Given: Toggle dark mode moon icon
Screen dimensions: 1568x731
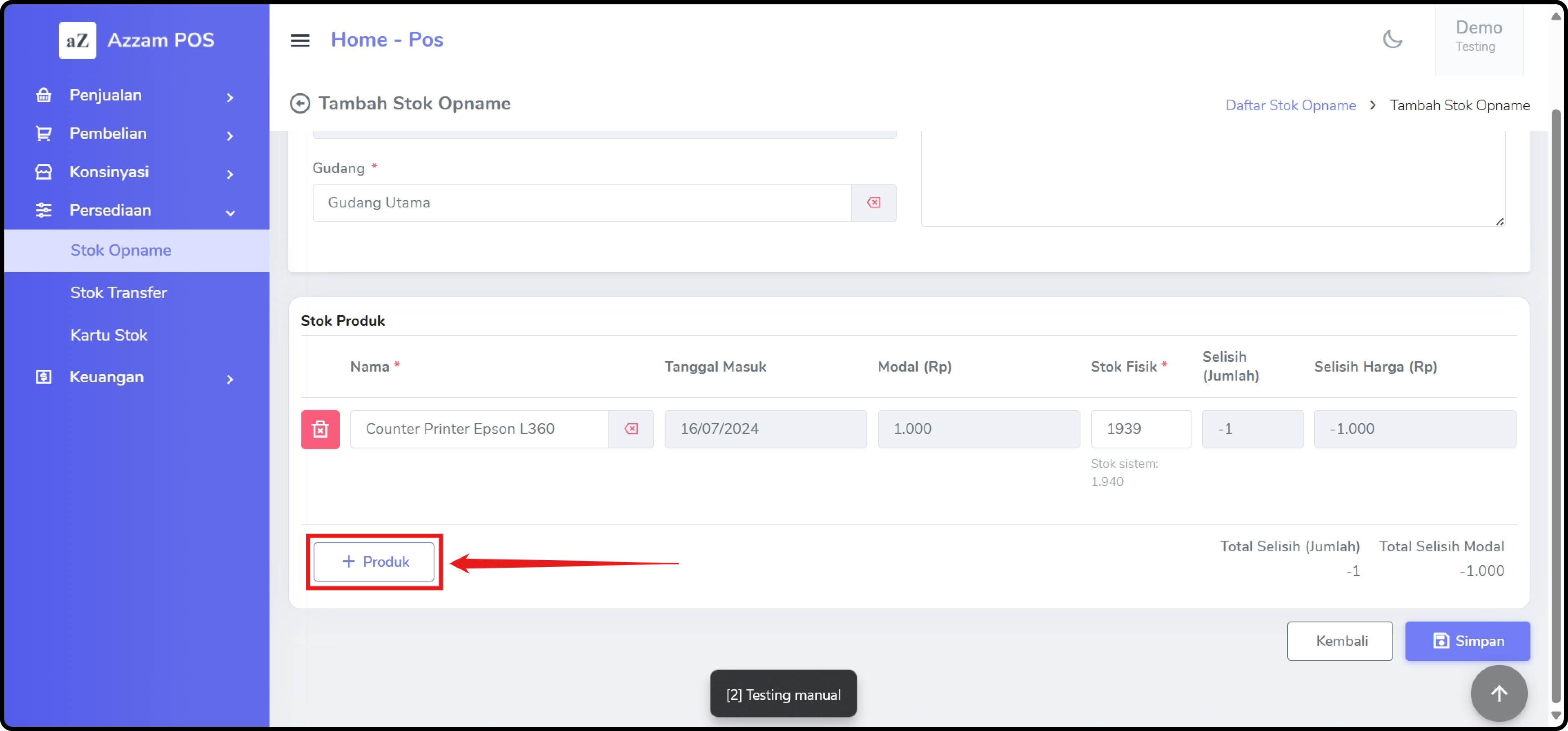Looking at the screenshot, I should pos(1392,40).
